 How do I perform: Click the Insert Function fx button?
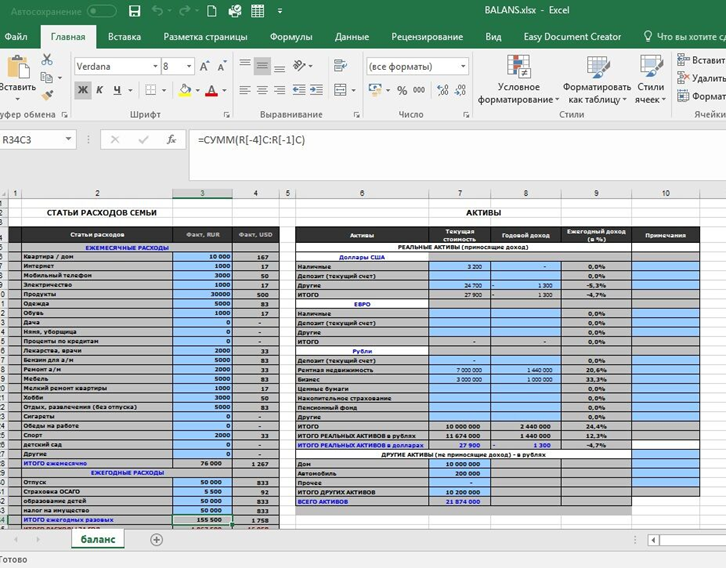pyautogui.click(x=171, y=139)
